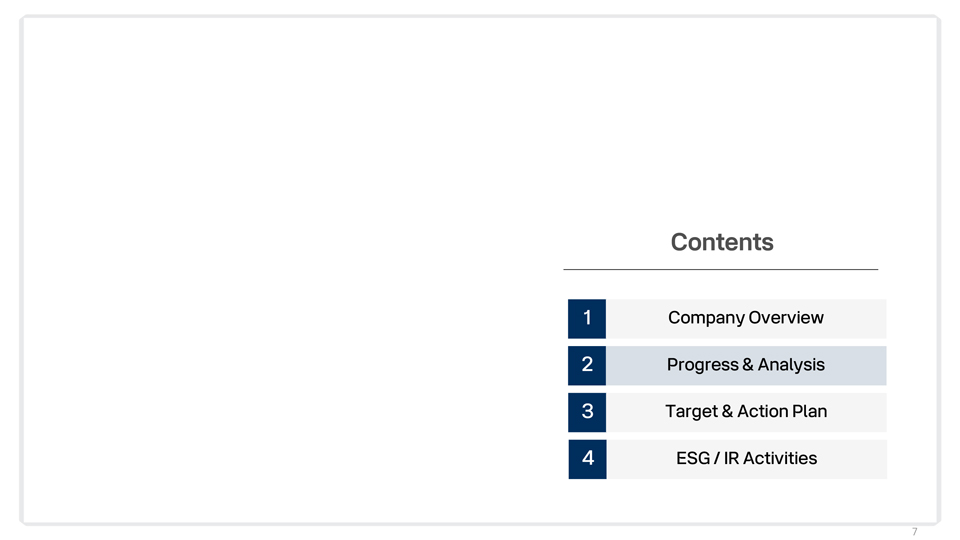The width and height of the screenshot is (960, 540).
Task: Click the word "Analysis" in item 2
Action: (x=791, y=365)
